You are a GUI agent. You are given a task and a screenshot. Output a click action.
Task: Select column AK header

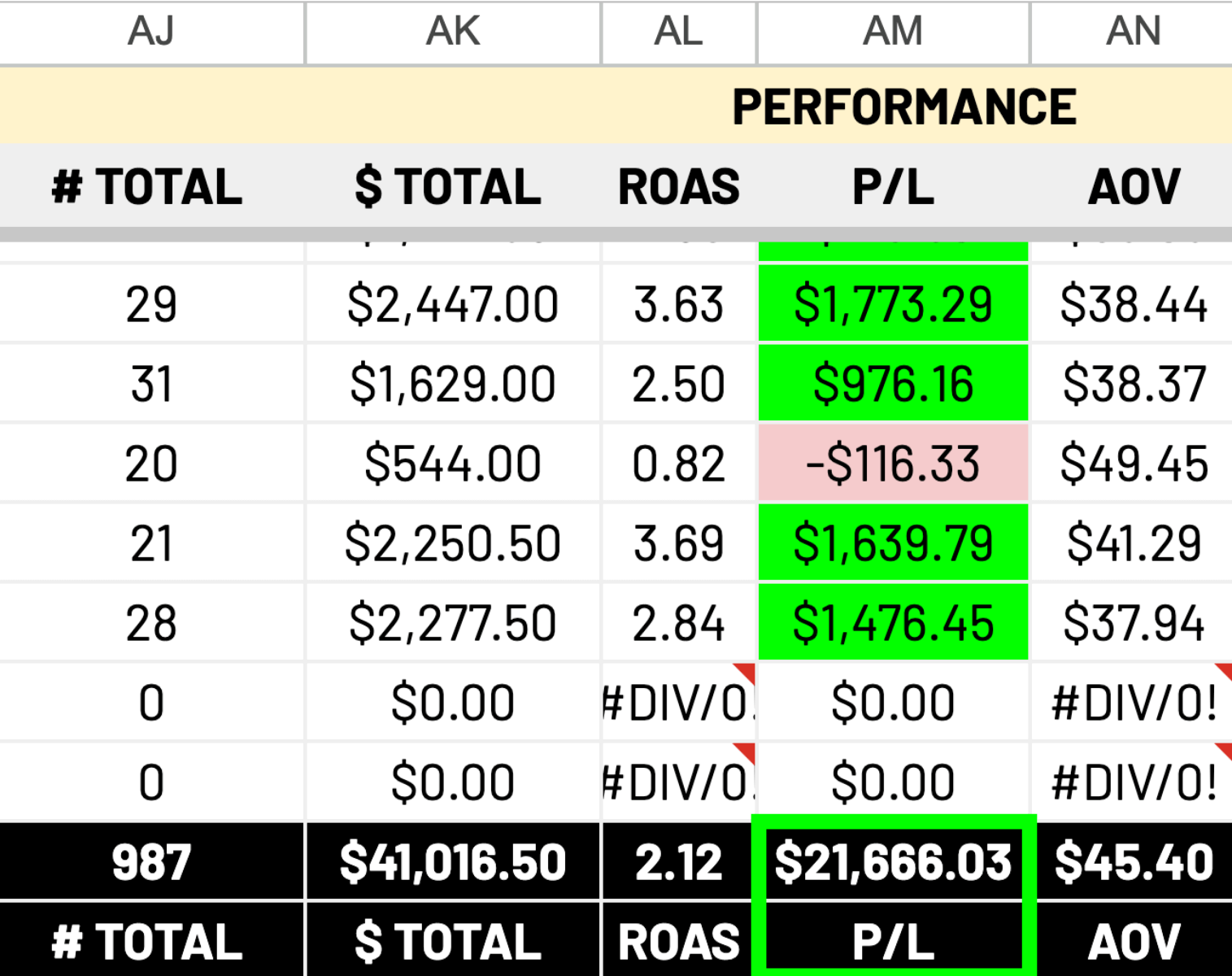pyautogui.click(x=453, y=33)
